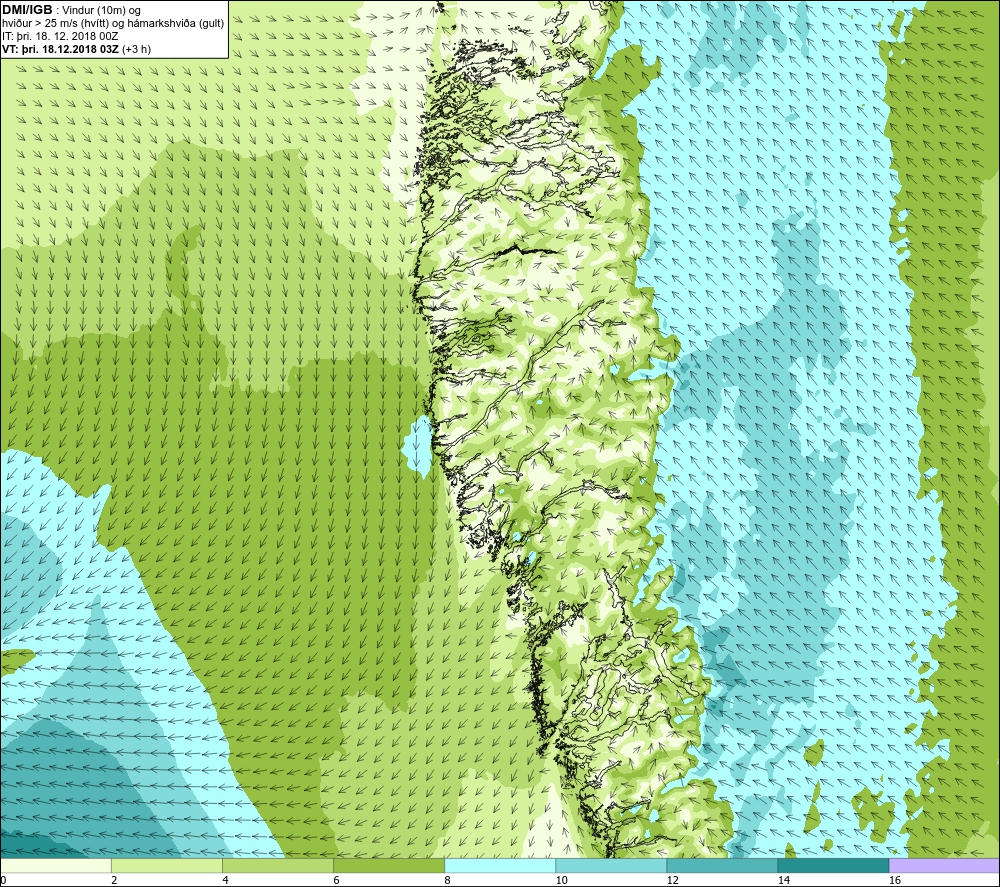Image resolution: width=1000 pixels, height=887 pixels.
Task: Click the 4–6 m/s green legend swatch
Action: [278, 865]
